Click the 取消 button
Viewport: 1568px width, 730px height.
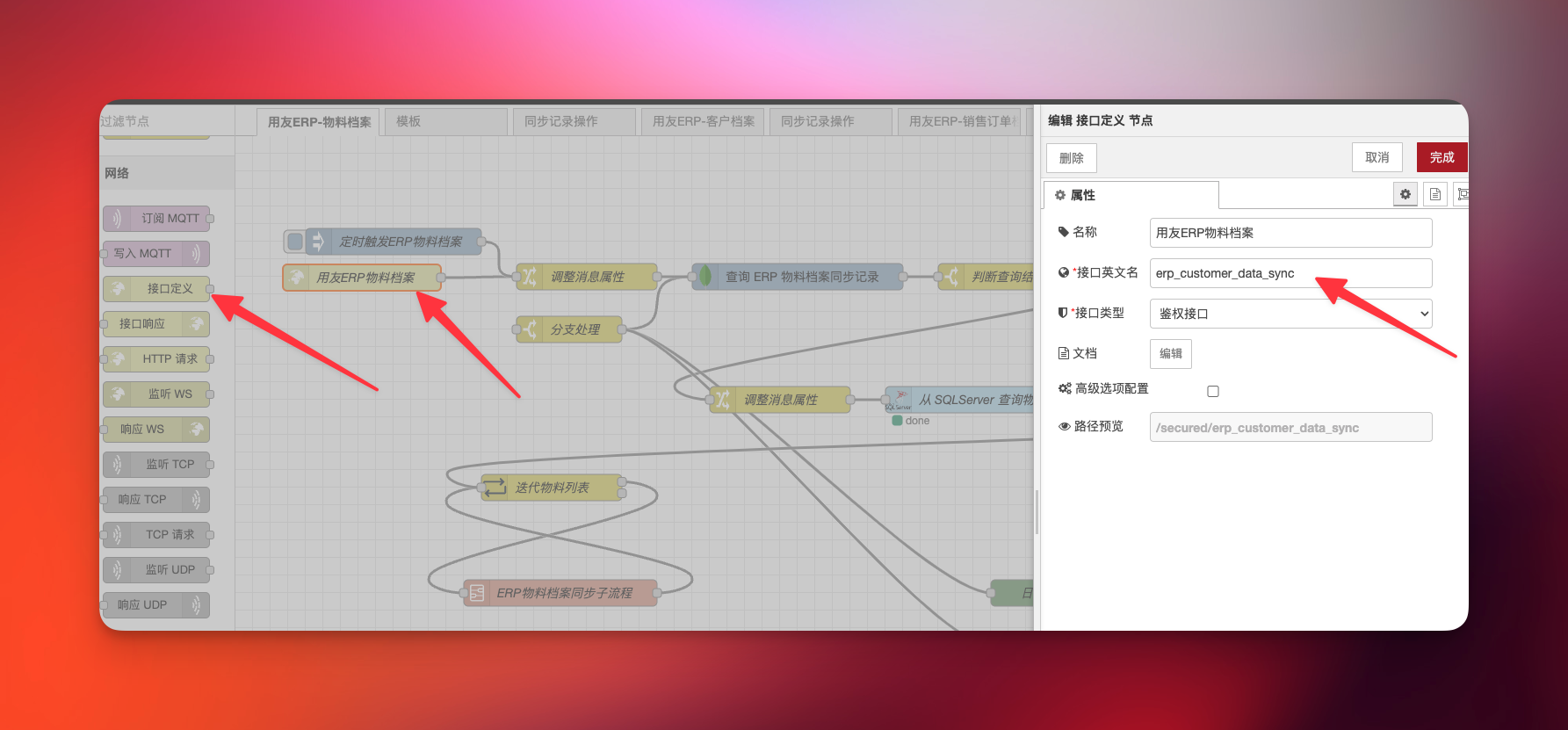(1377, 157)
